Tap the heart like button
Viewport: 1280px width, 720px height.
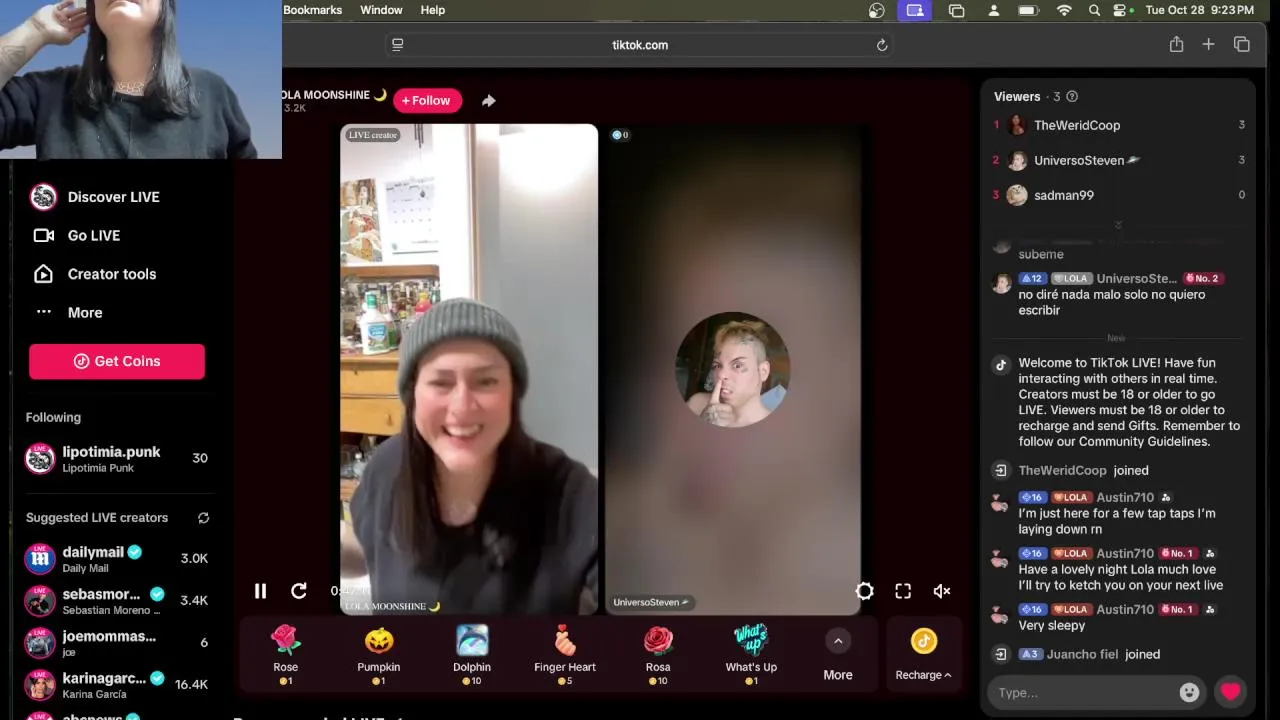click(x=1230, y=691)
